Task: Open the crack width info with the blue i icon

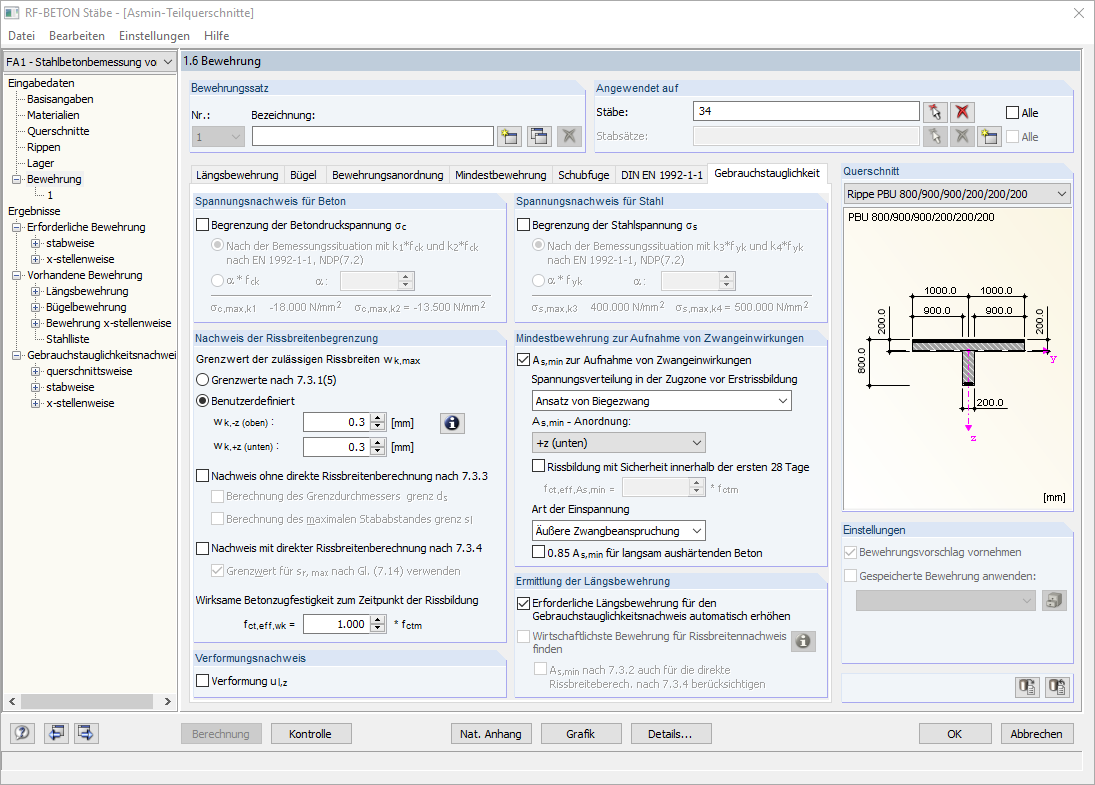Action: click(x=451, y=422)
